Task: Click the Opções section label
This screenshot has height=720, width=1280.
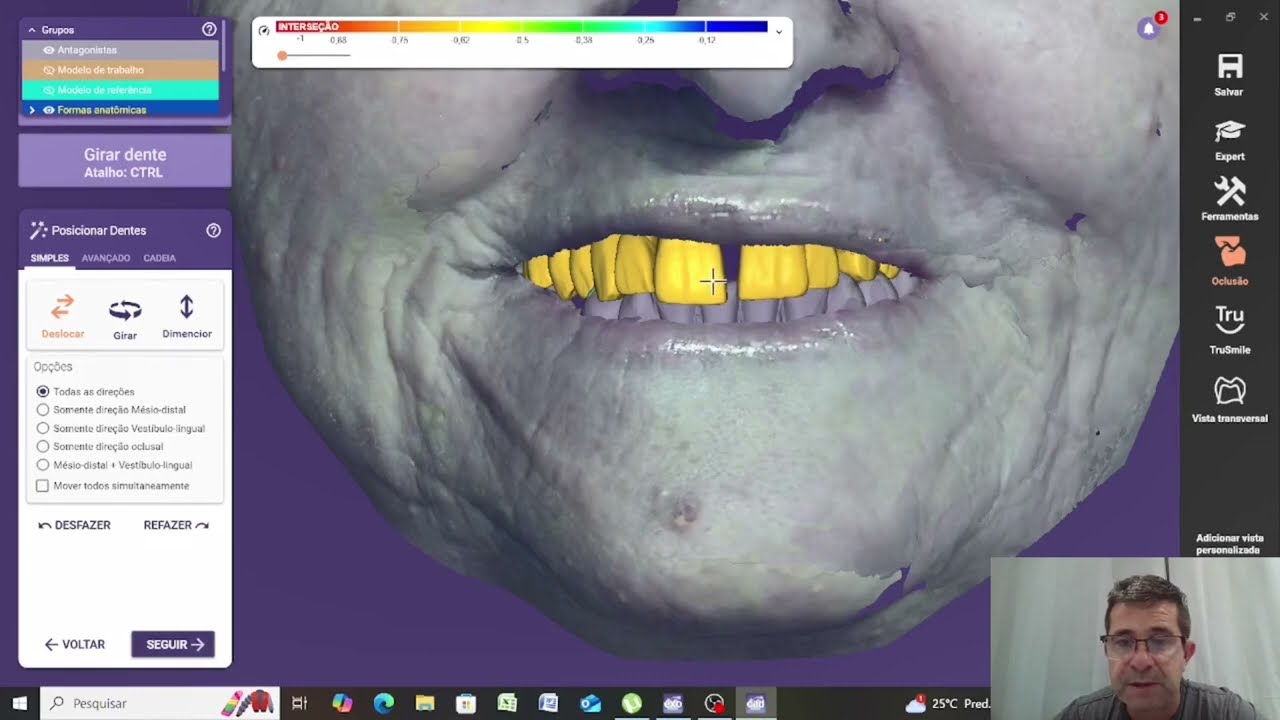Action: 53,367
